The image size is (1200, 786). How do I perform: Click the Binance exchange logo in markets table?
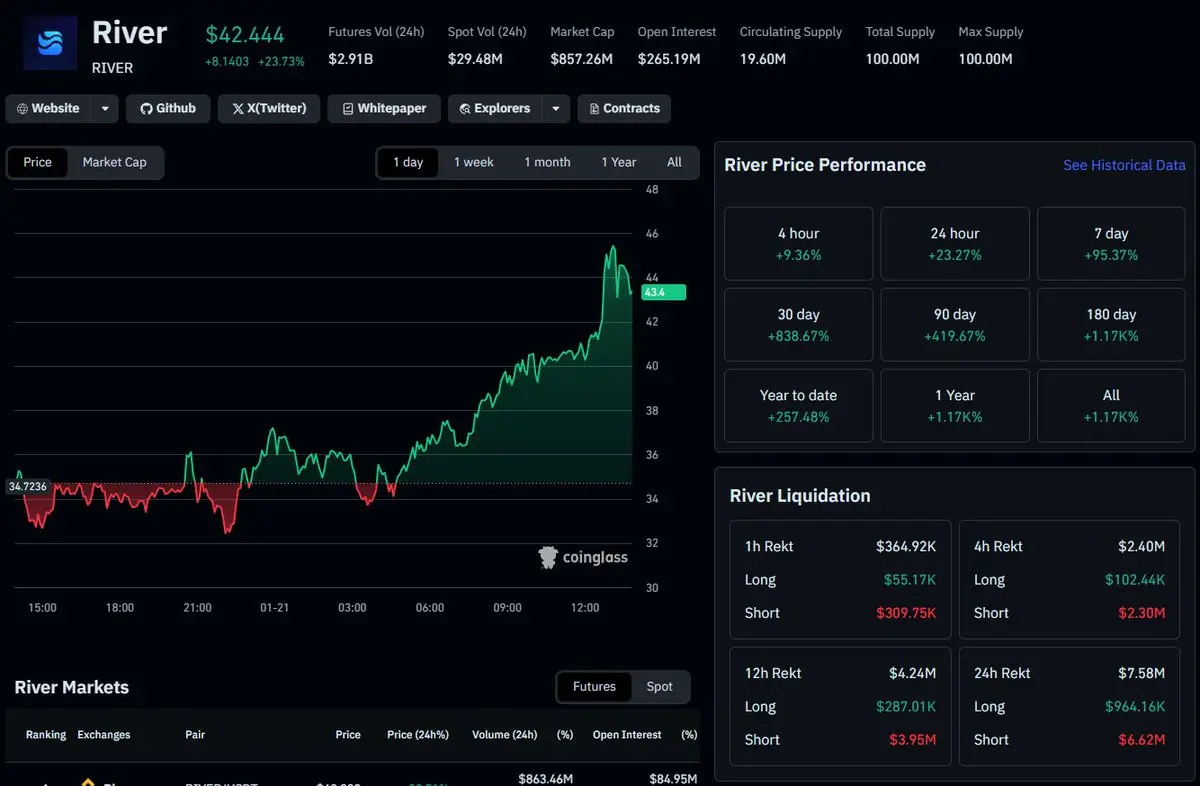click(x=88, y=781)
